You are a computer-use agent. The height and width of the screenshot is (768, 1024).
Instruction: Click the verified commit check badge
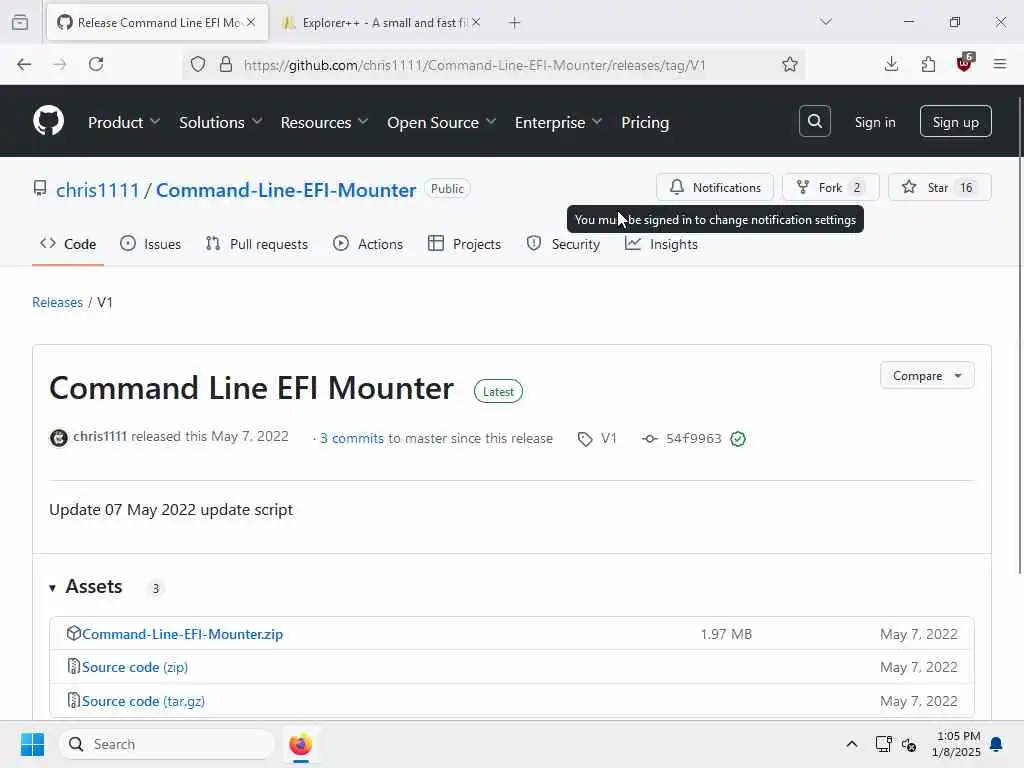click(x=738, y=439)
